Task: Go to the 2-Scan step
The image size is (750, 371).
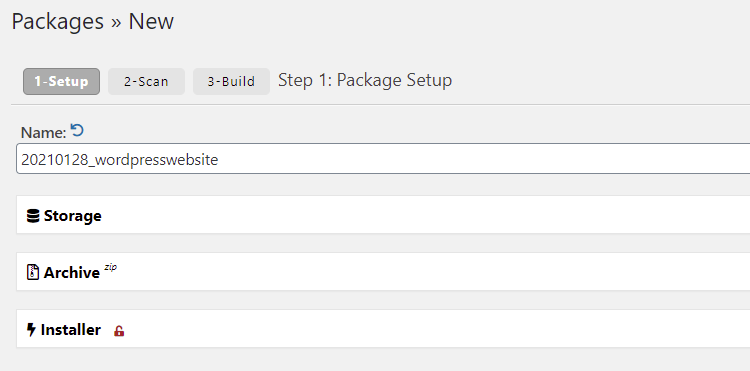Action: pos(146,81)
